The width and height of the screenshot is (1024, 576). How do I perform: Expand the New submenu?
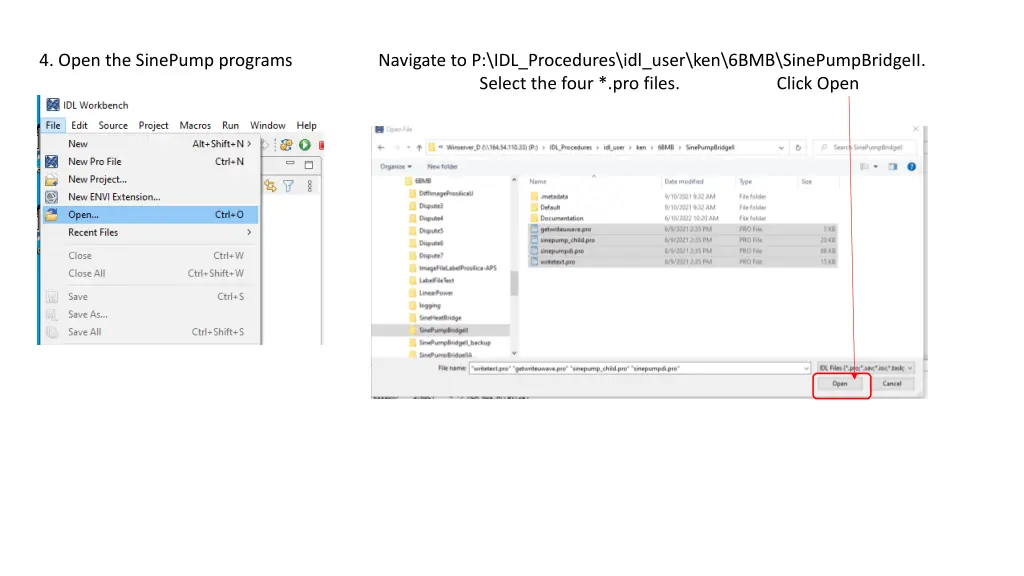150,144
